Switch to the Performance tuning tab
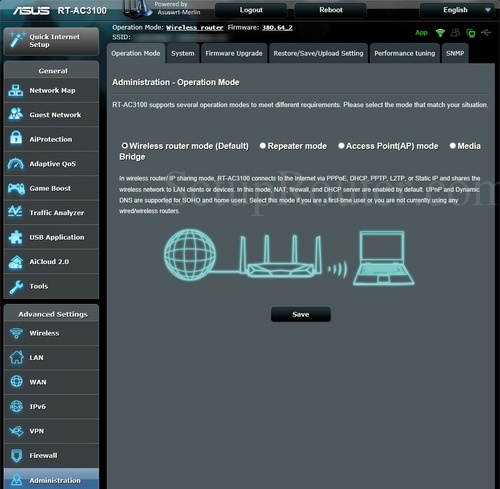The height and width of the screenshot is (489, 500). [x=405, y=53]
